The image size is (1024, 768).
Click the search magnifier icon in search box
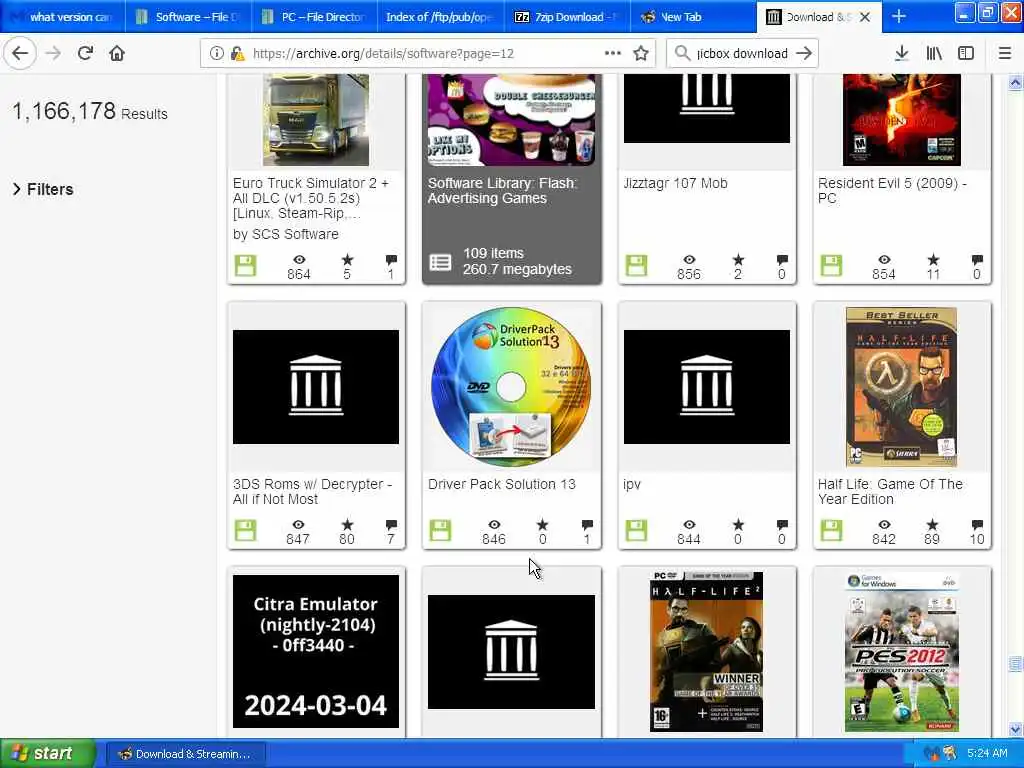coord(682,54)
